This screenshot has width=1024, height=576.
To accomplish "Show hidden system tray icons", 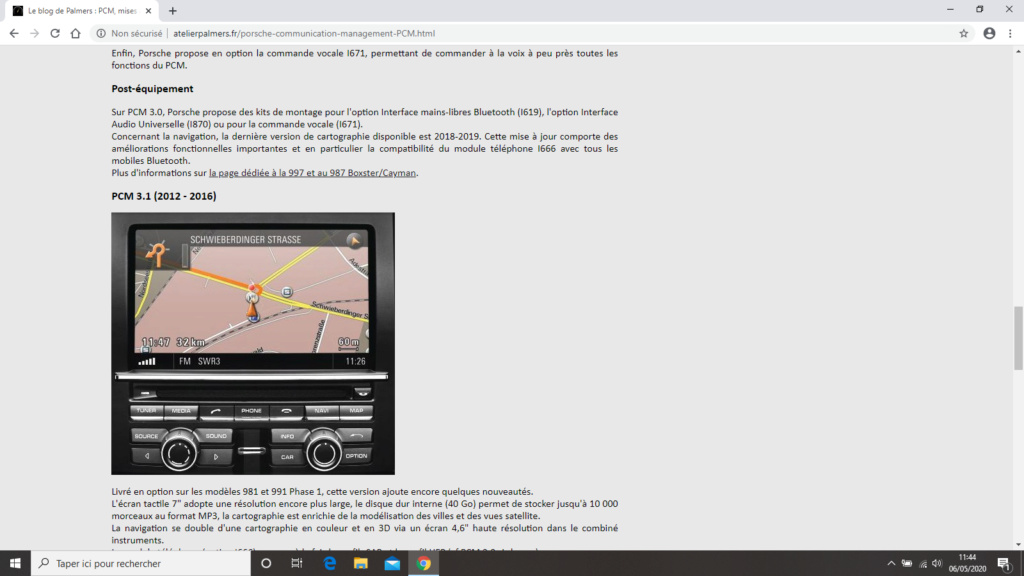I will click(891, 563).
